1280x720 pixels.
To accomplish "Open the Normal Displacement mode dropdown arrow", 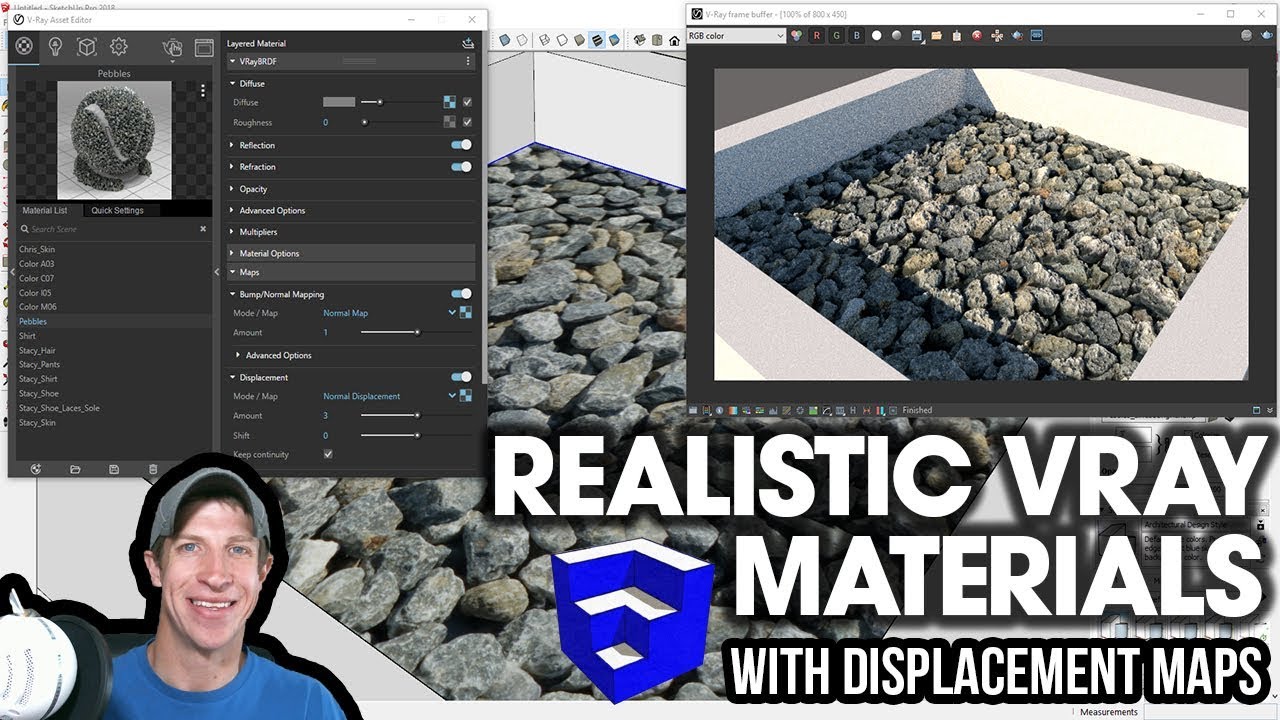I will pyautogui.click(x=452, y=396).
